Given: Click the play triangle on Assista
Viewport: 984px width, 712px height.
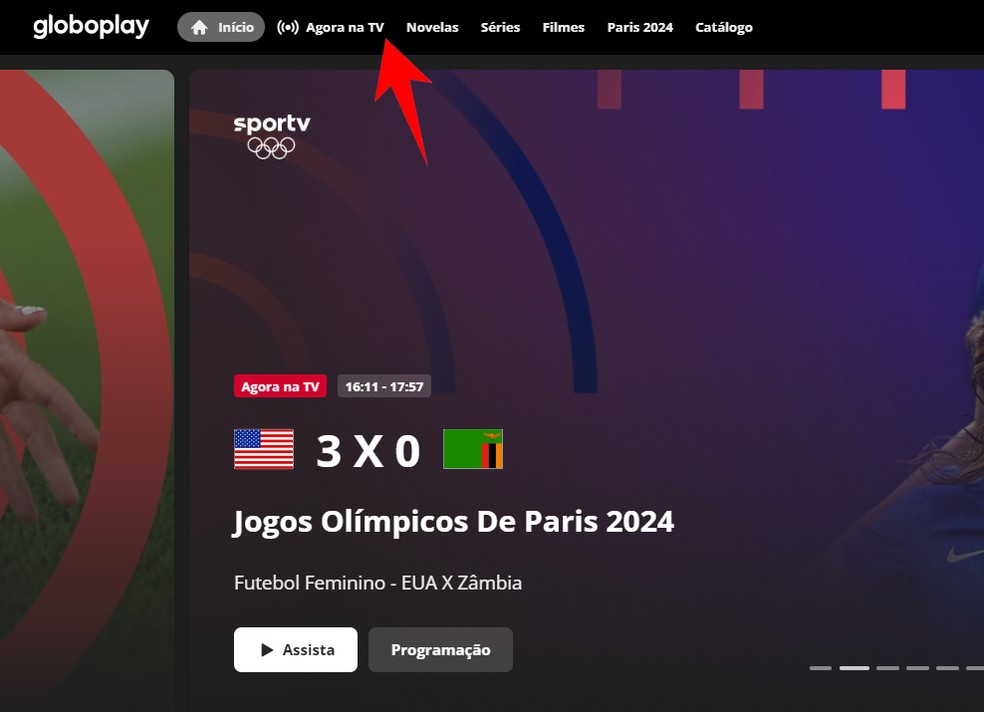Looking at the screenshot, I should 267,650.
